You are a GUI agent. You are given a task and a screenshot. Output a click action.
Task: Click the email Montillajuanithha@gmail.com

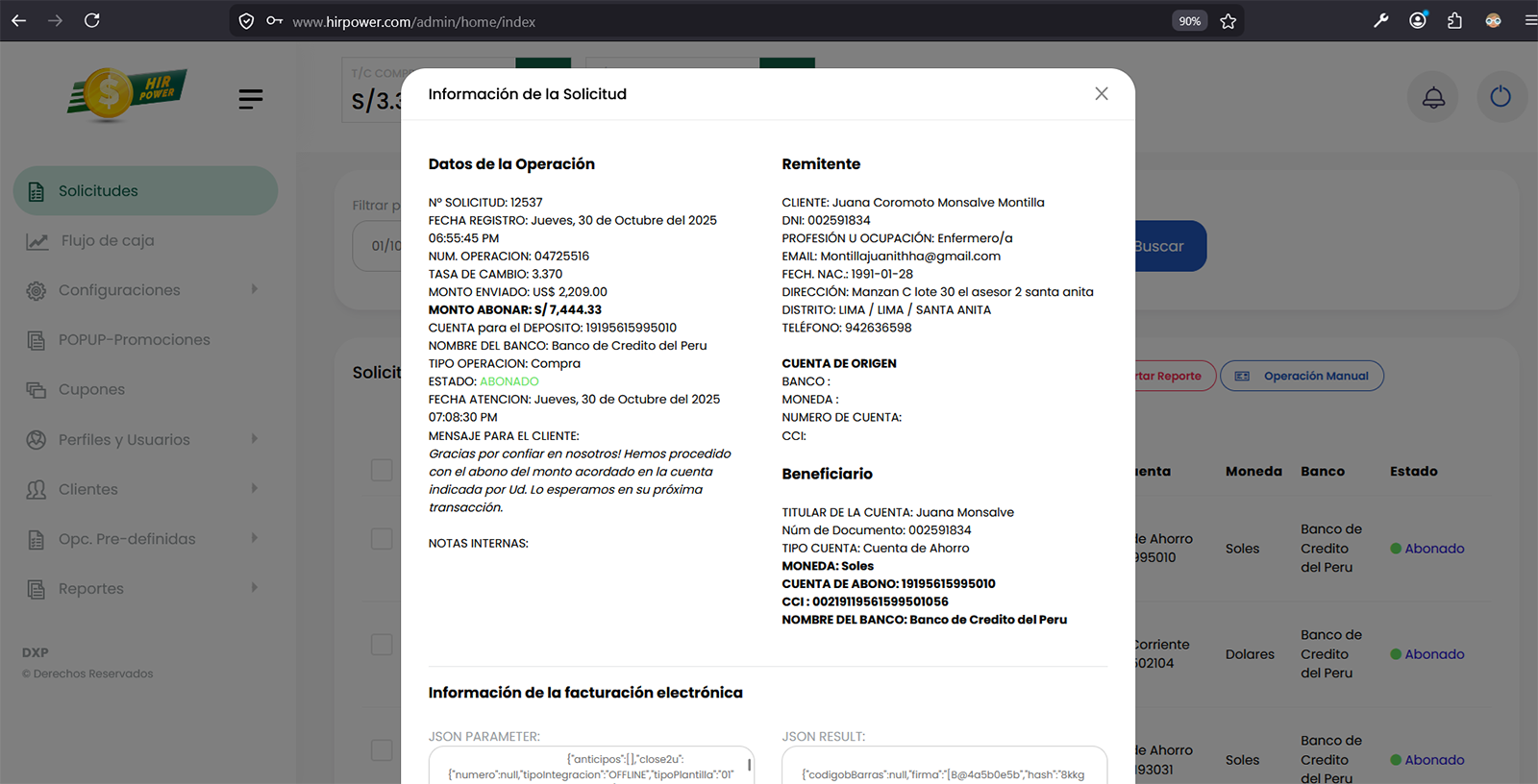910,257
